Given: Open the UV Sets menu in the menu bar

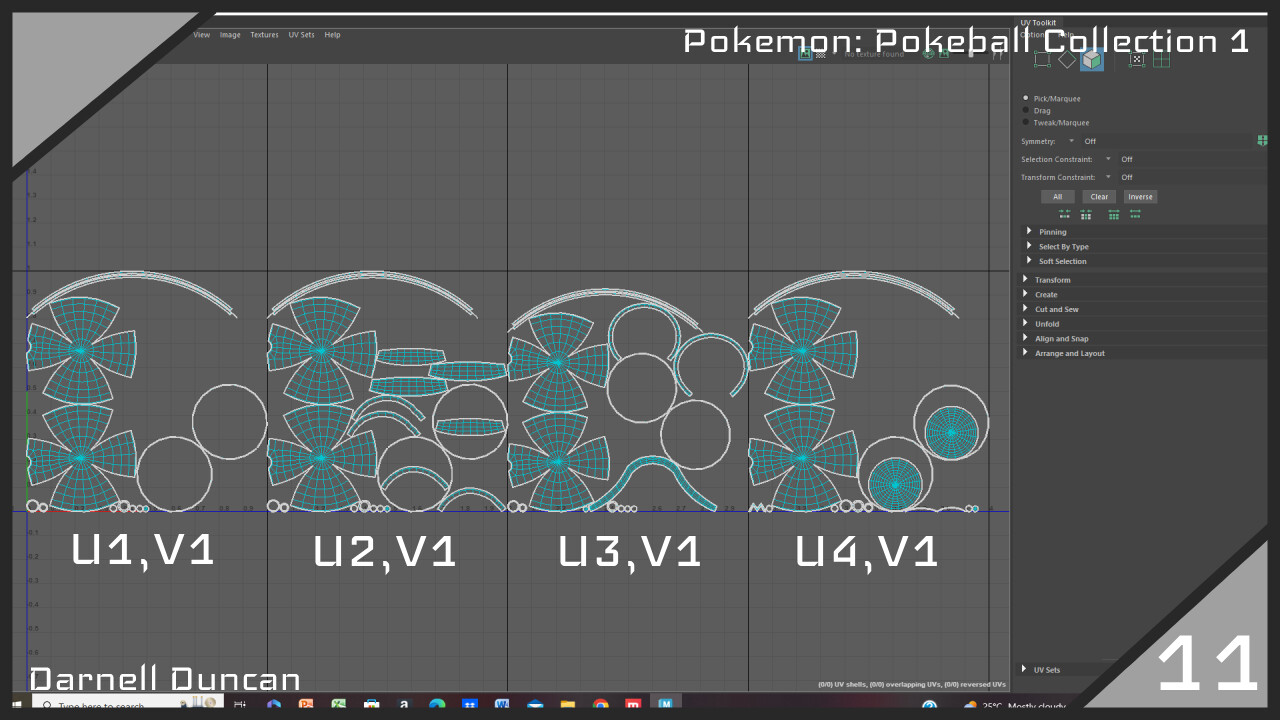Looking at the screenshot, I should pyautogui.click(x=301, y=34).
